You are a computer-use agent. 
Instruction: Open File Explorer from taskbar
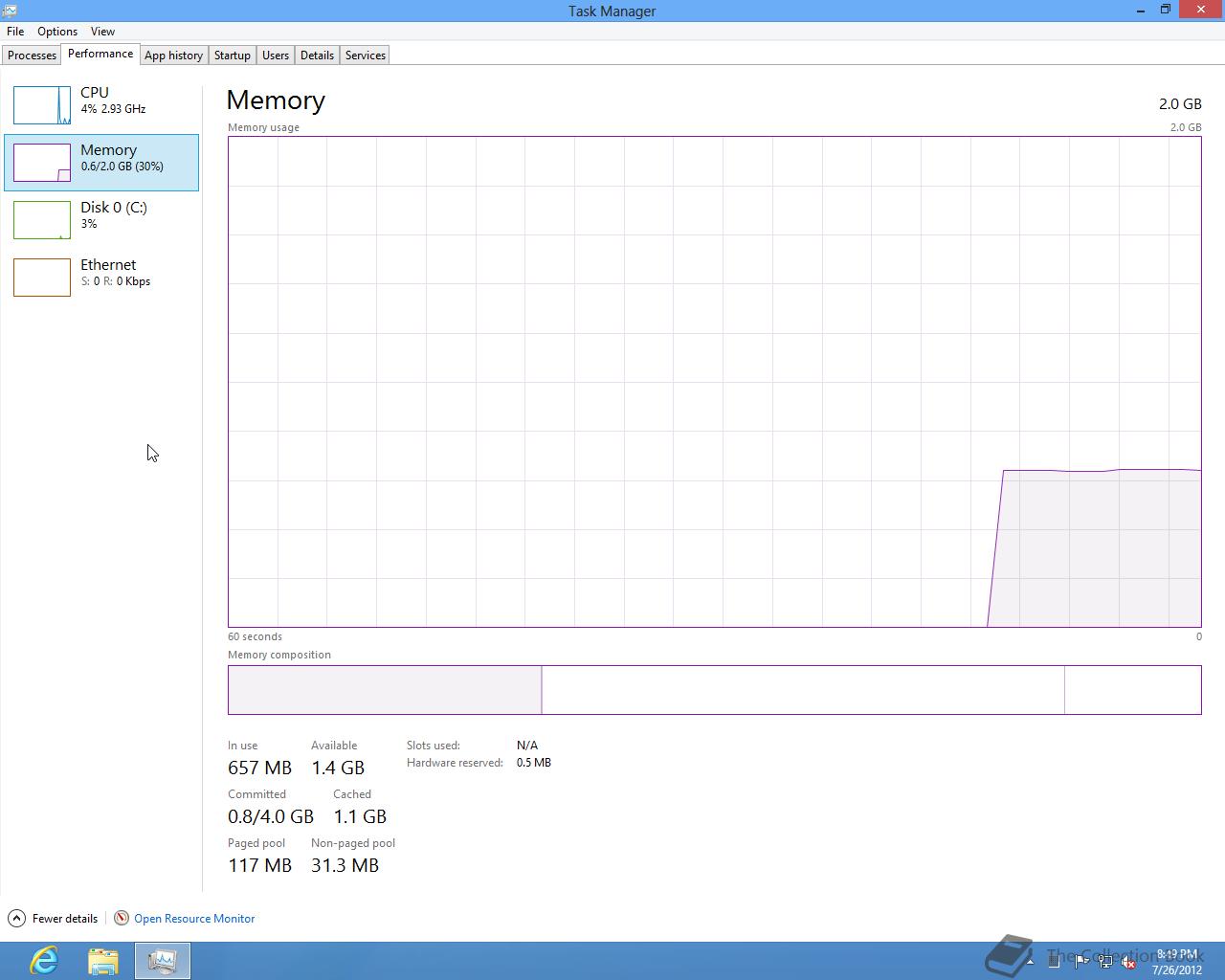[103, 960]
